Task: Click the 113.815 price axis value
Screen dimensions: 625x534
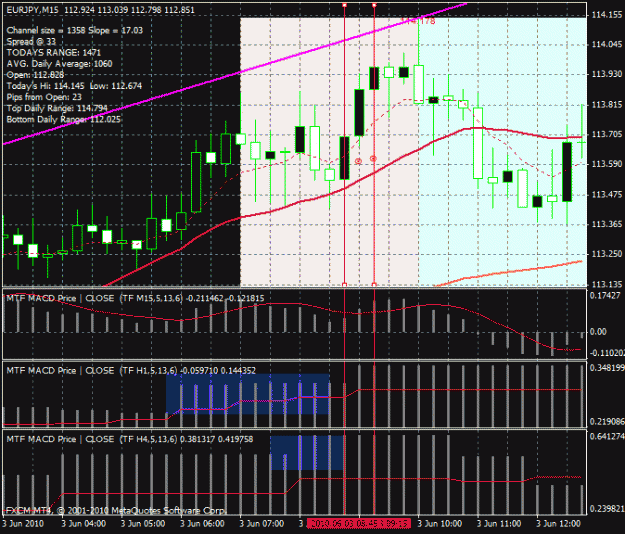Action: (607, 104)
